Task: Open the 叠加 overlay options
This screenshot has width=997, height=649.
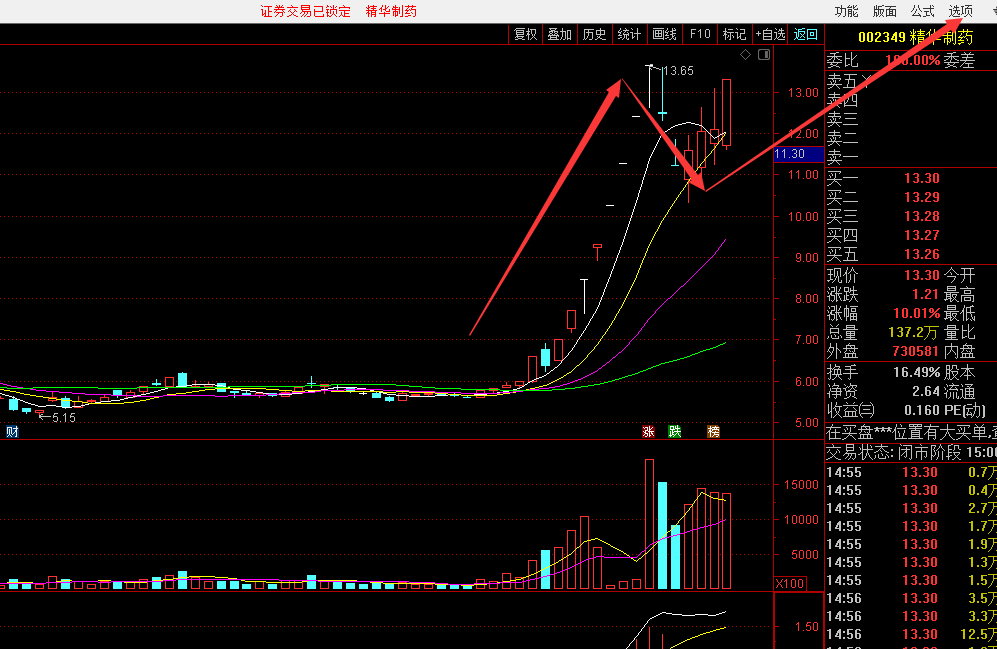Action: click(x=560, y=34)
